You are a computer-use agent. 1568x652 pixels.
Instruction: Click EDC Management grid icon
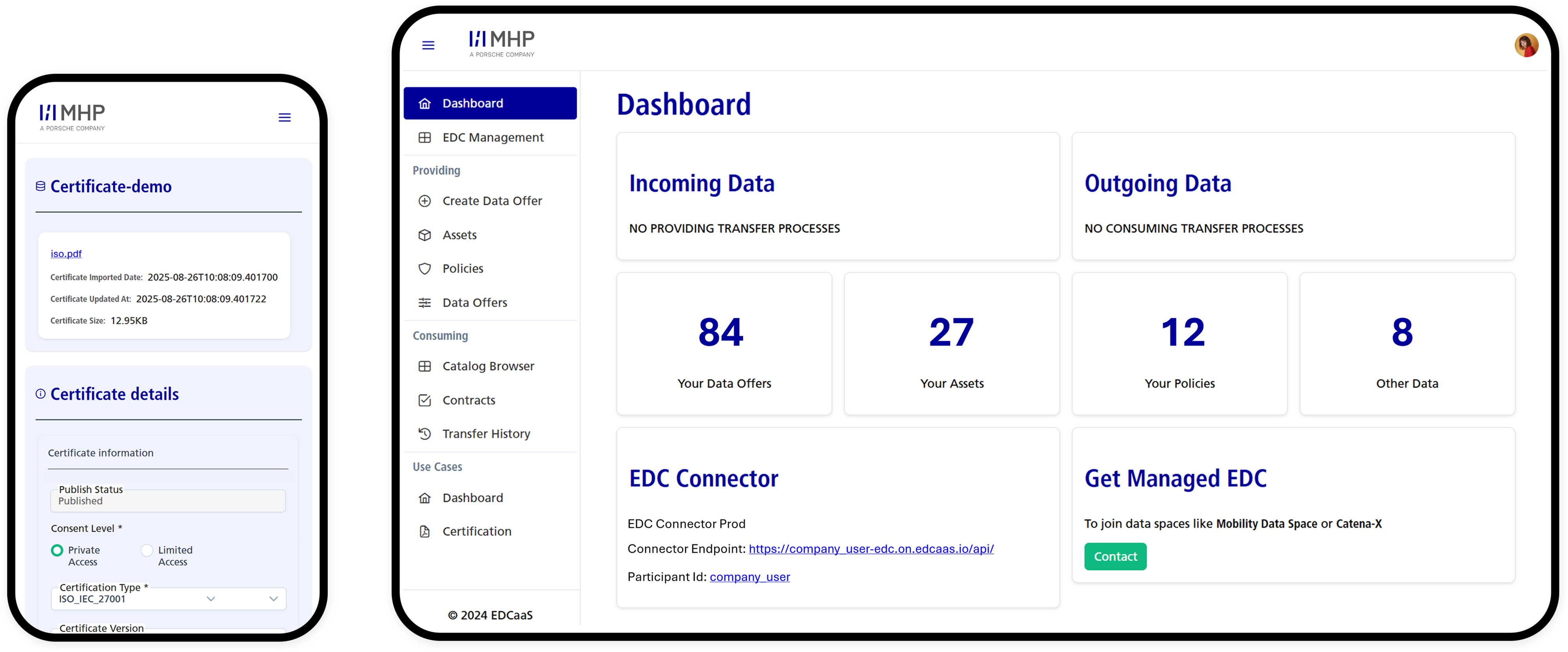425,138
